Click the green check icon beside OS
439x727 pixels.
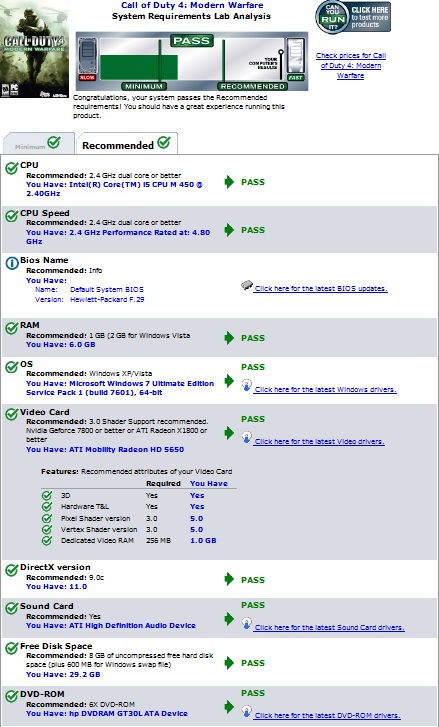pyautogui.click(x=12, y=367)
